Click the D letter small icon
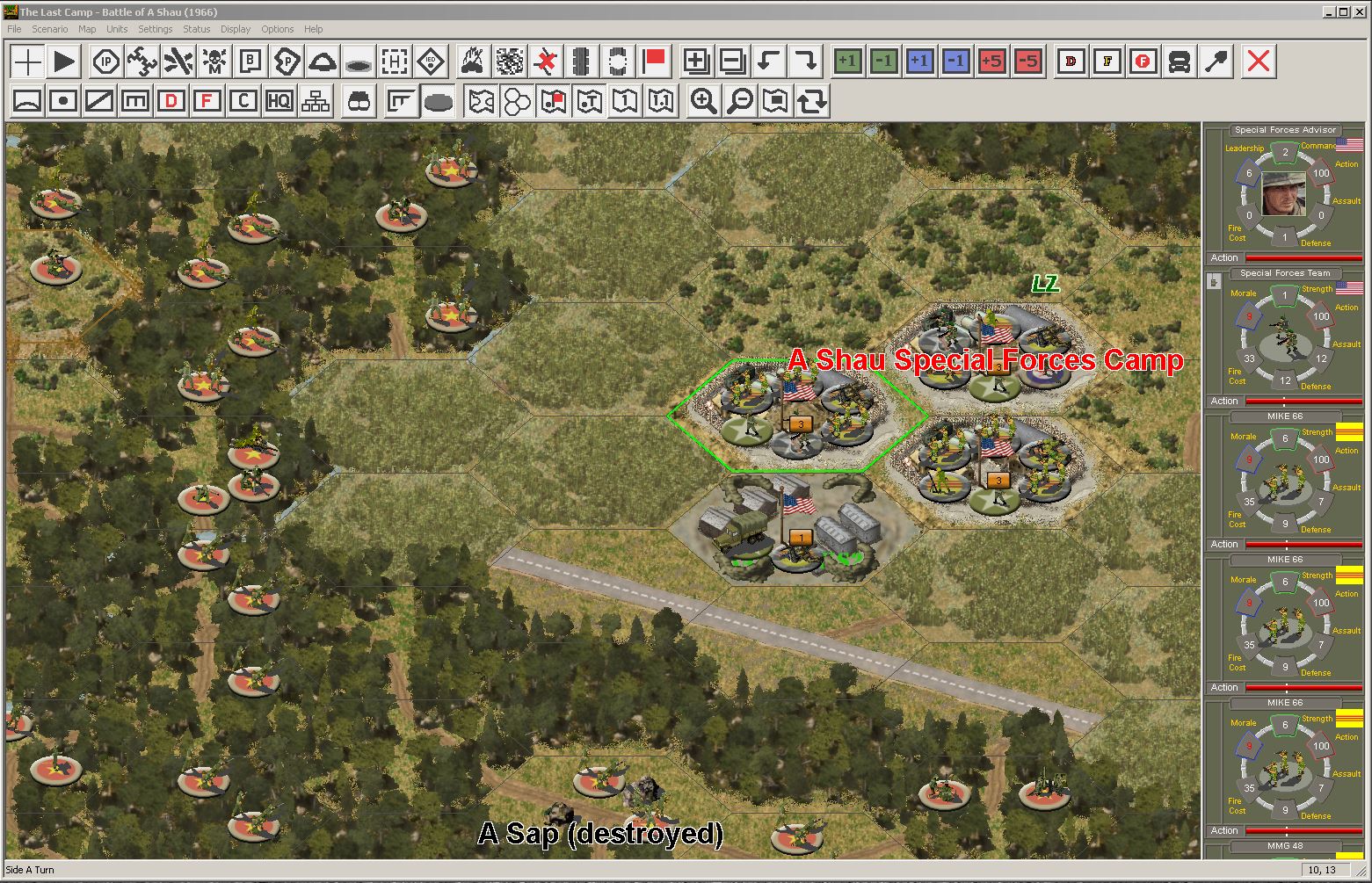The width and height of the screenshot is (1372, 883). point(1071,62)
